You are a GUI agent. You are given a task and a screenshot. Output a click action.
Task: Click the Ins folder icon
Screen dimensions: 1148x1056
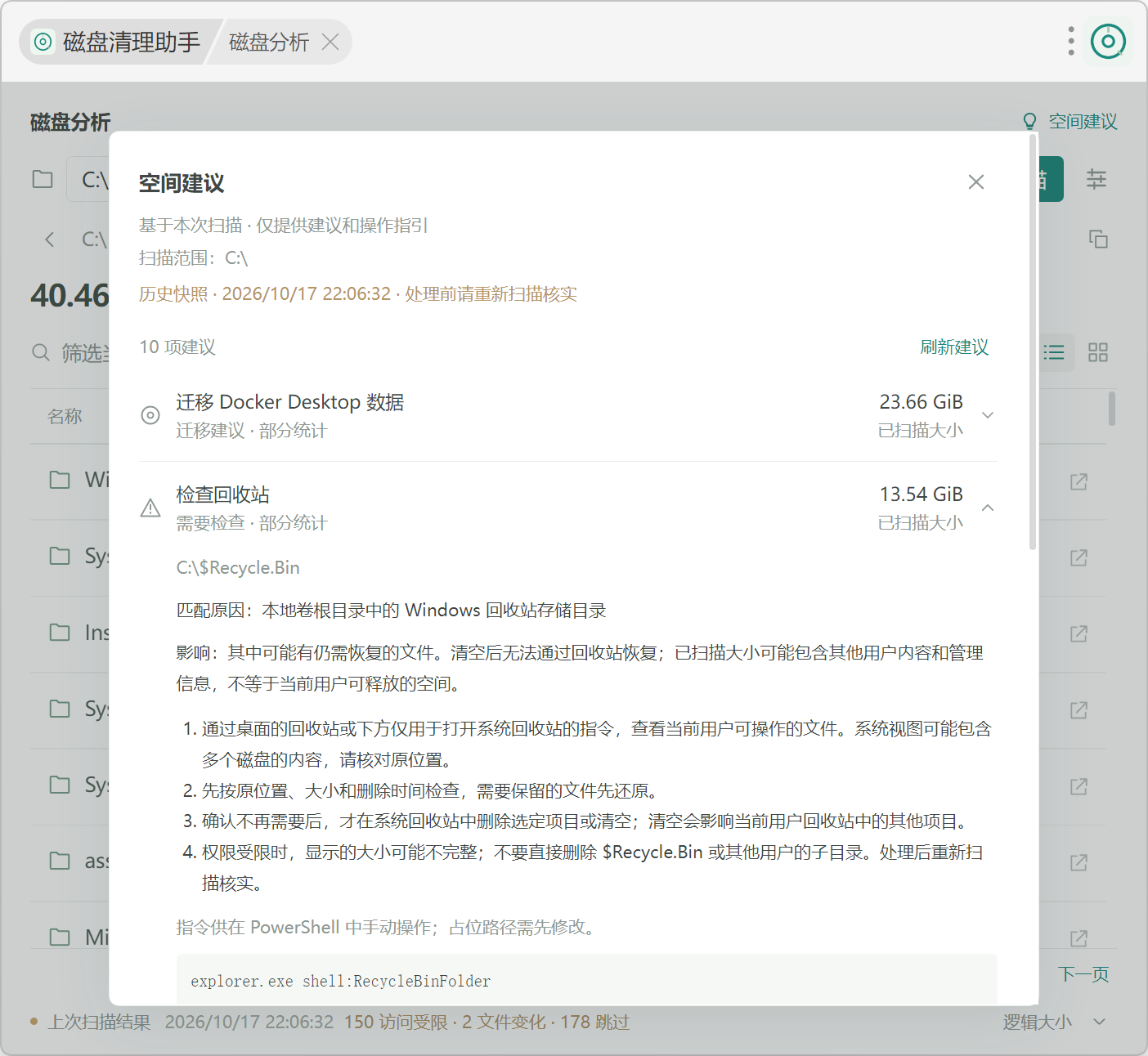60,632
